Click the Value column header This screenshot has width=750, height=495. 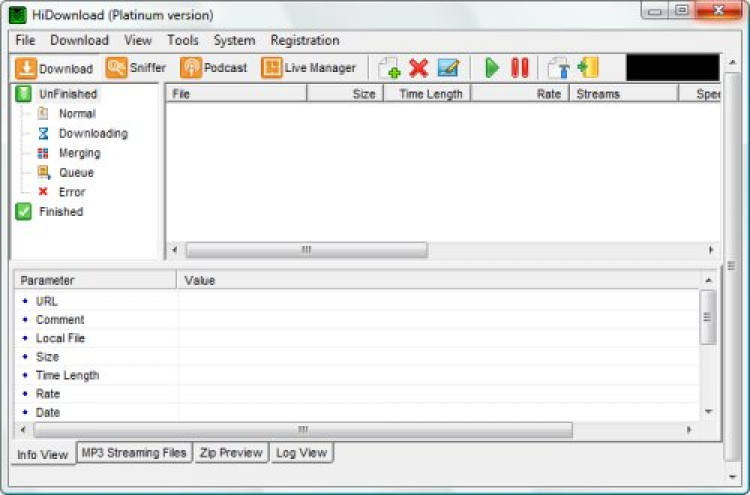click(438, 280)
